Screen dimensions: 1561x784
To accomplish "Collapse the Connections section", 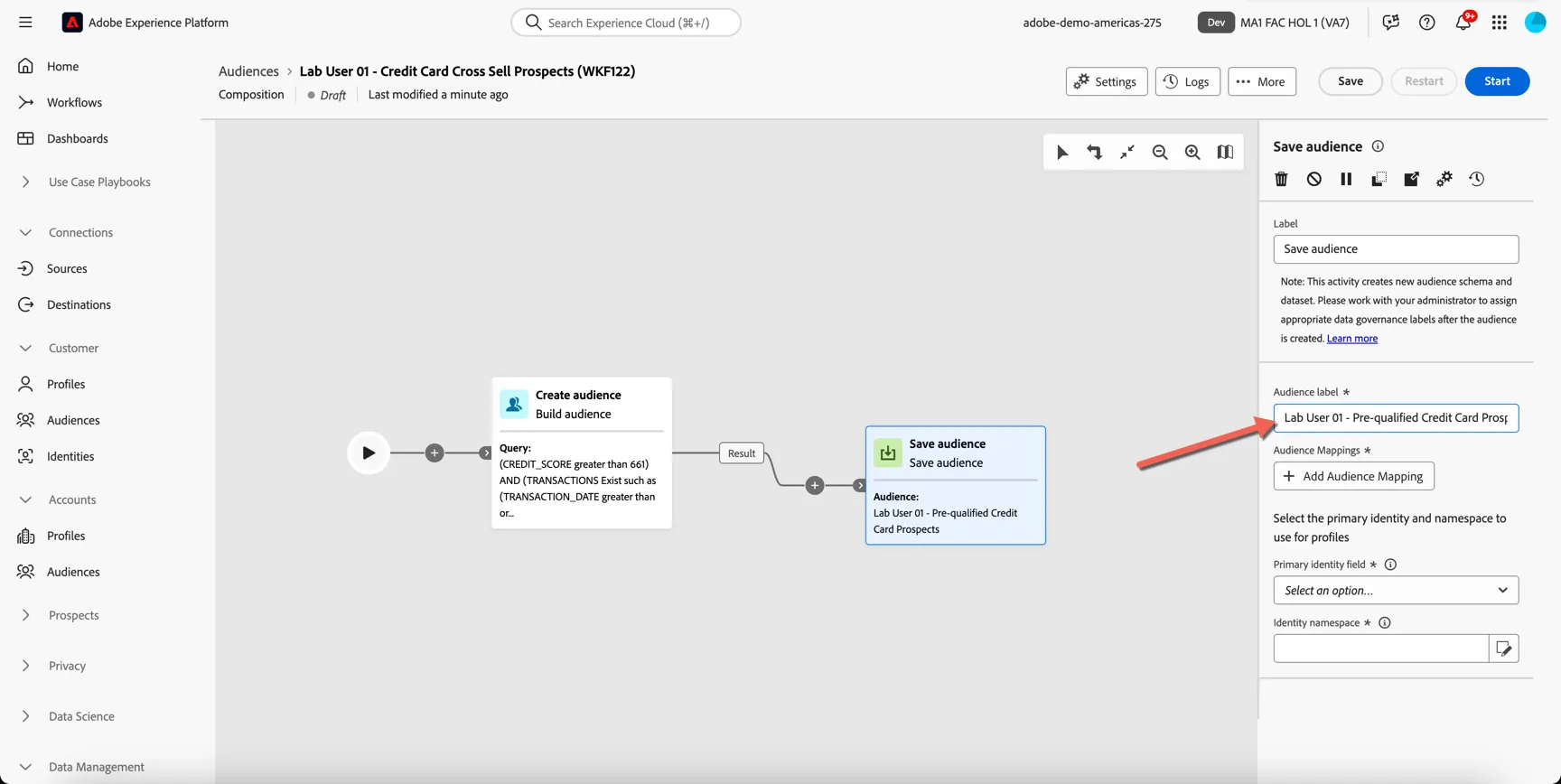I will tap(25, 232).
